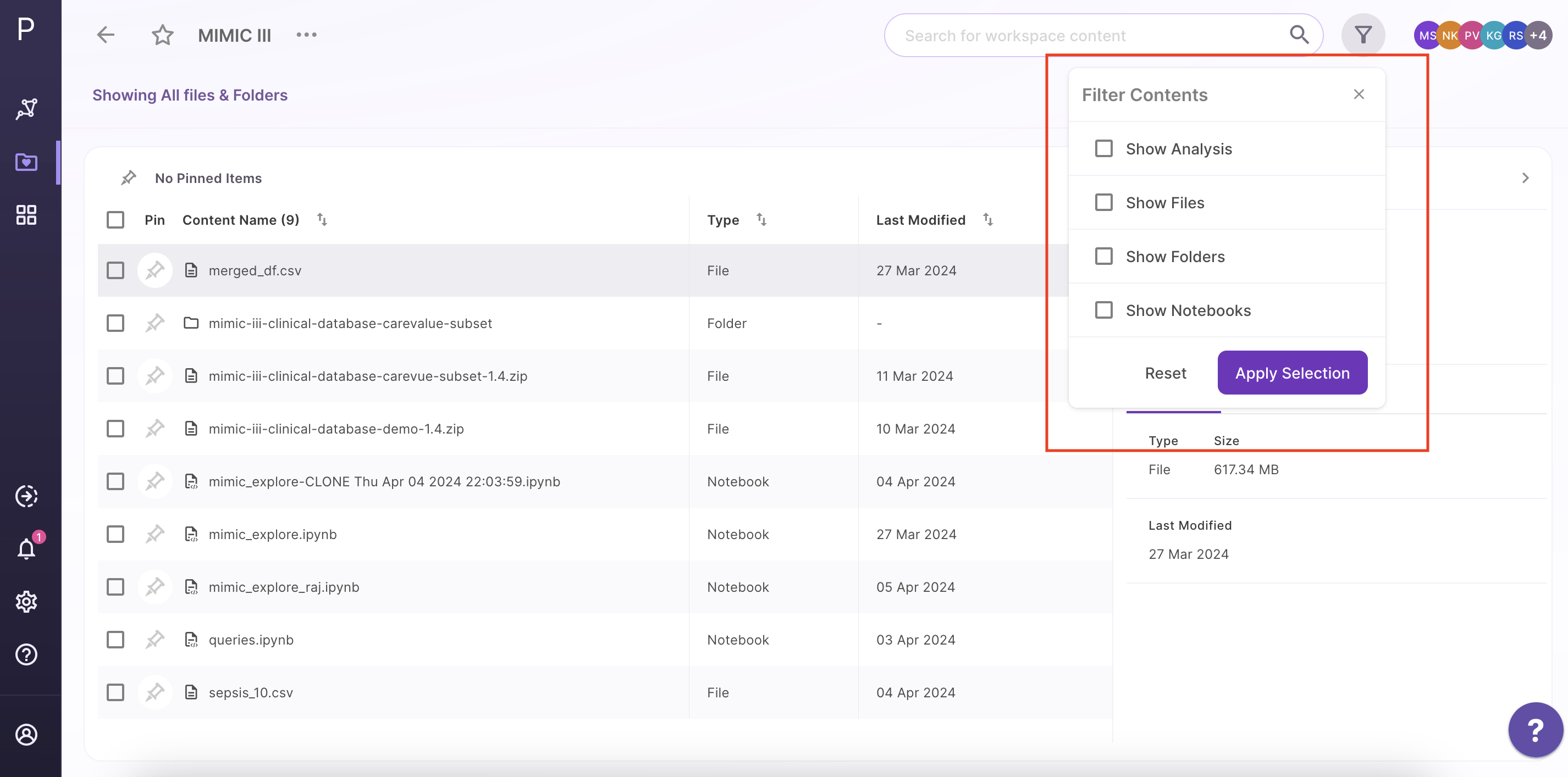Select the demo-1.4.zip row checkbox
This screenshot has width=1568, height=777.
[x=115, y=429]
